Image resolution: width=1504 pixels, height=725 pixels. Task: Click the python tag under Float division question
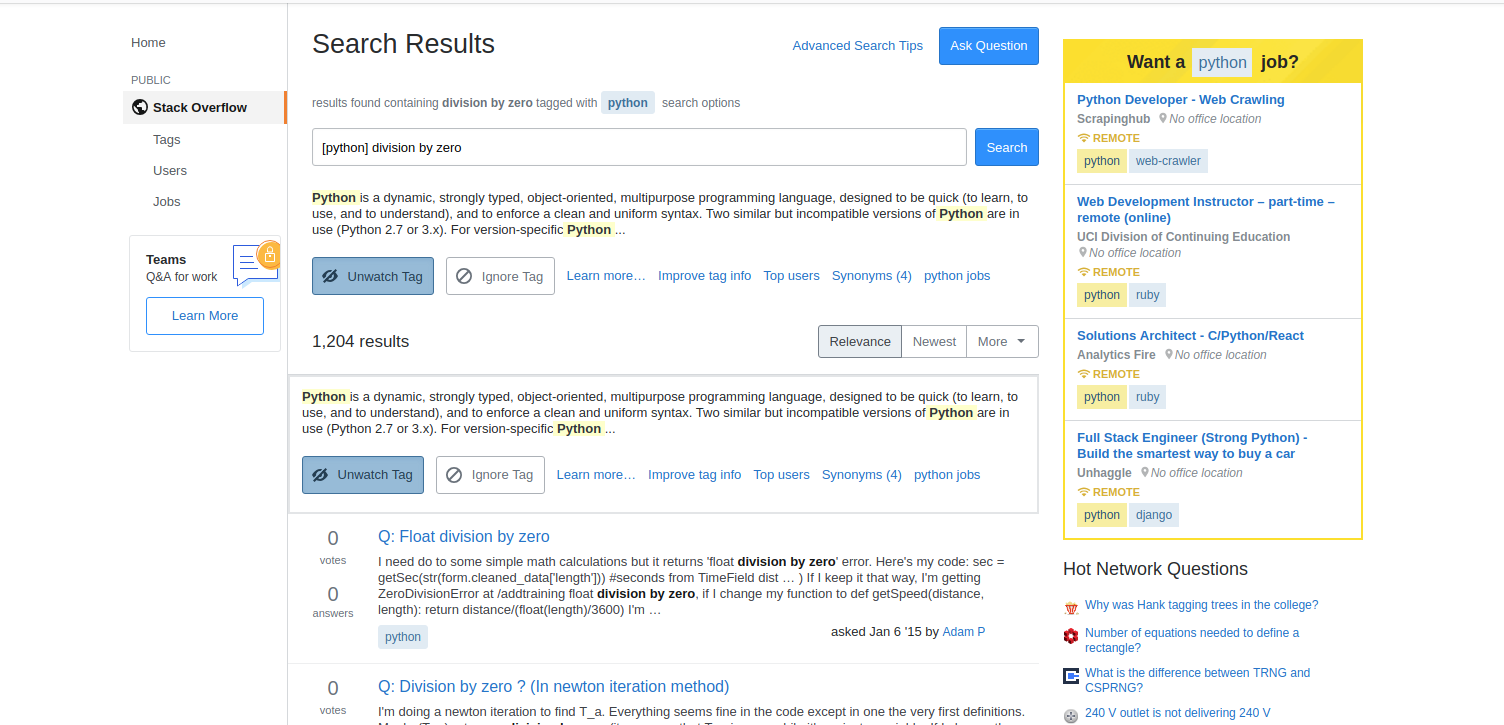403,637
